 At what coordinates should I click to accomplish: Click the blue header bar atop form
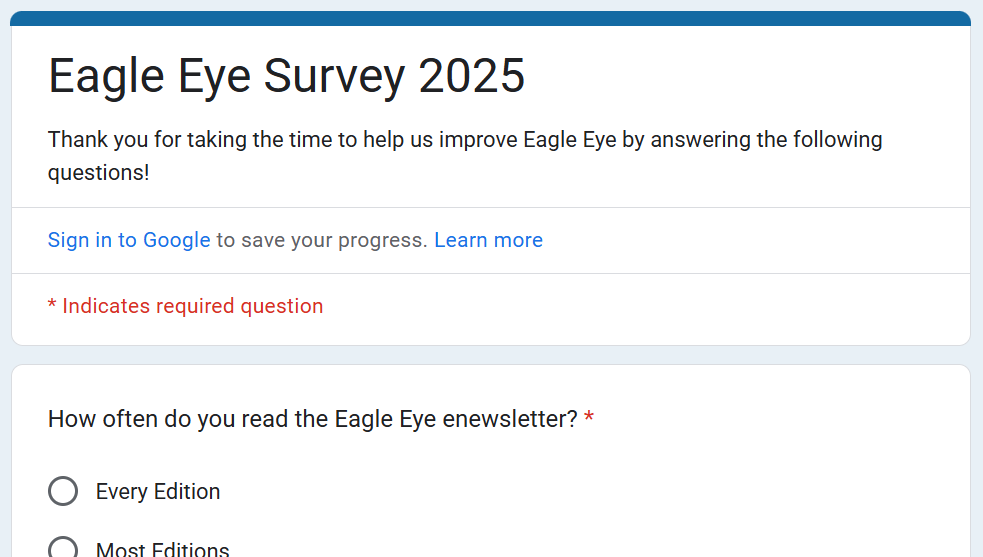click(491, 18)
